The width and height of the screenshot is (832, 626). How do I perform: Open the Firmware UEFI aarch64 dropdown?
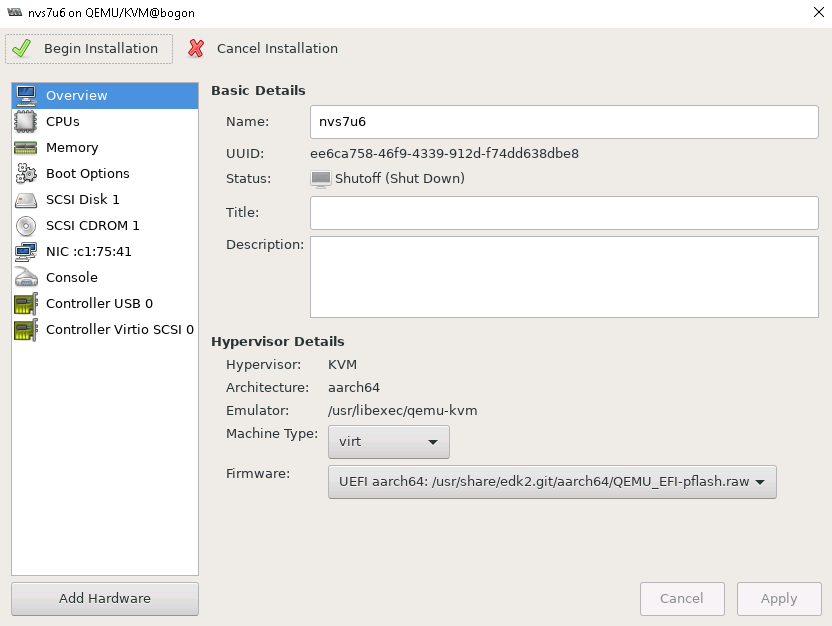(552, 482)
